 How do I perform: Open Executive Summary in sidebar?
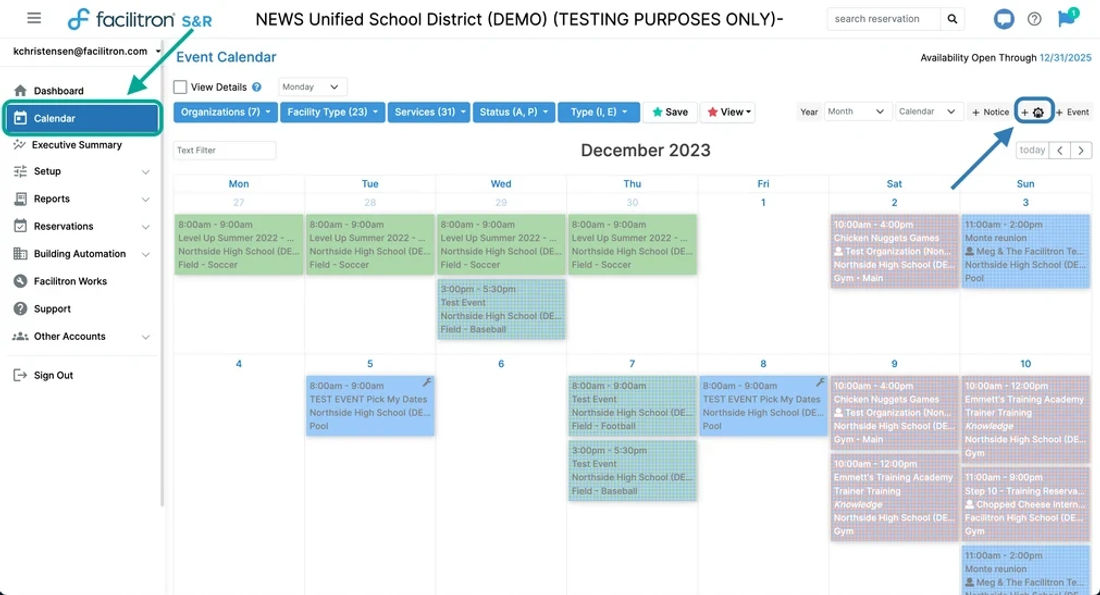[x=77, y=145]
